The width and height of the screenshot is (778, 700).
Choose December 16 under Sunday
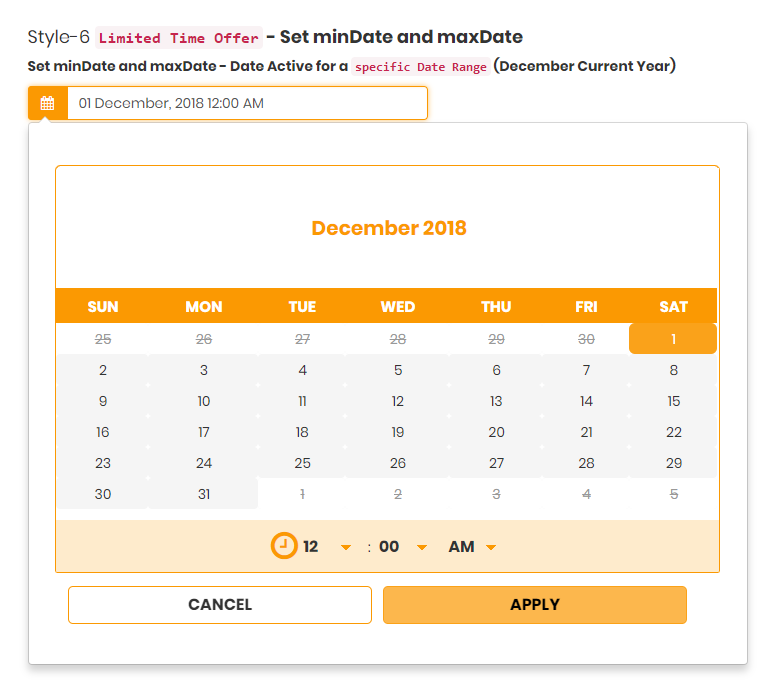tap(103, 432)
